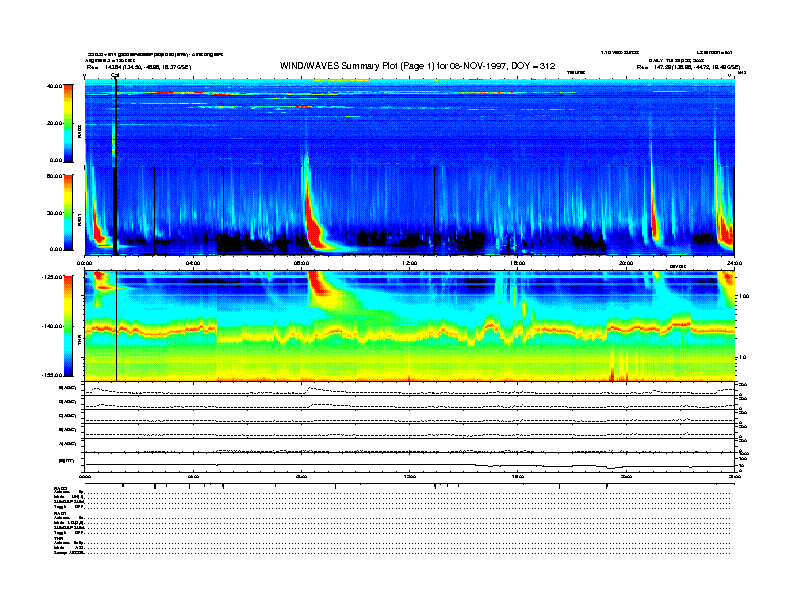Click the vertical RAD2 axis label beside its color scale

(x=79, y=131)
